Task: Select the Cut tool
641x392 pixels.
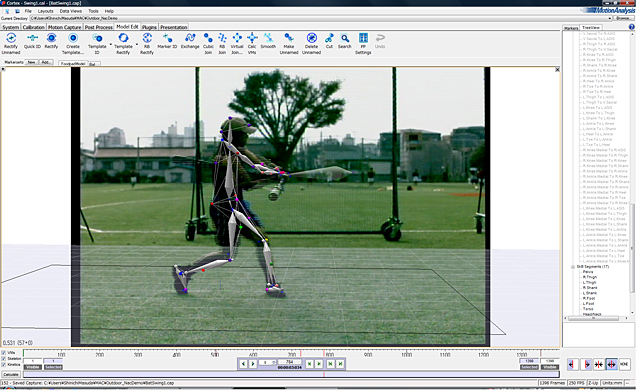Action: click(329, 38)
